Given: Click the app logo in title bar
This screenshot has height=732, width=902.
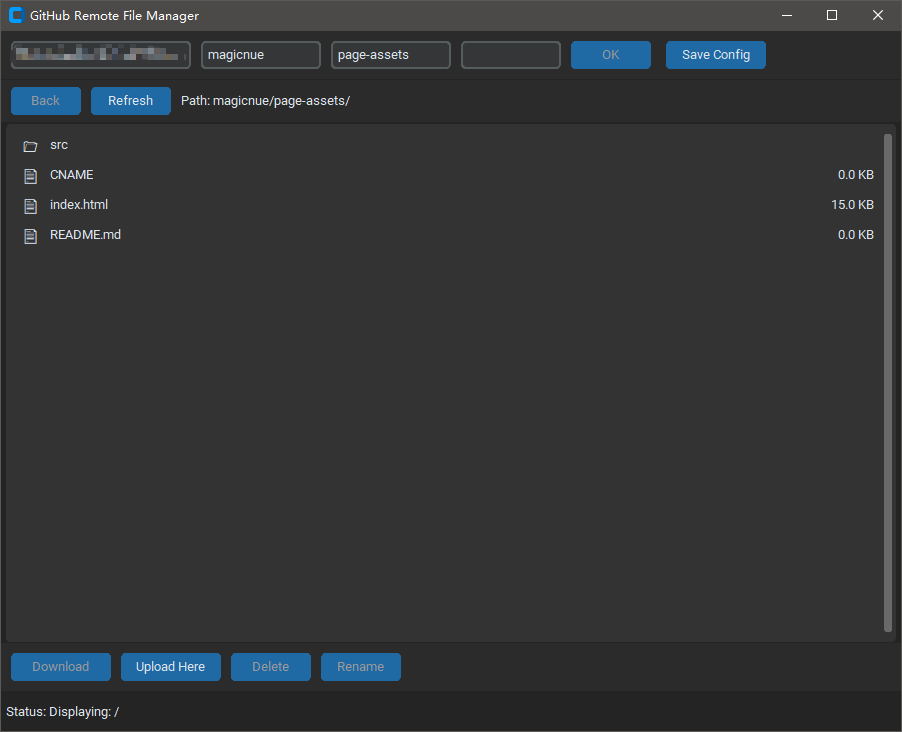Looking at the screenshot, I should 15,15.
